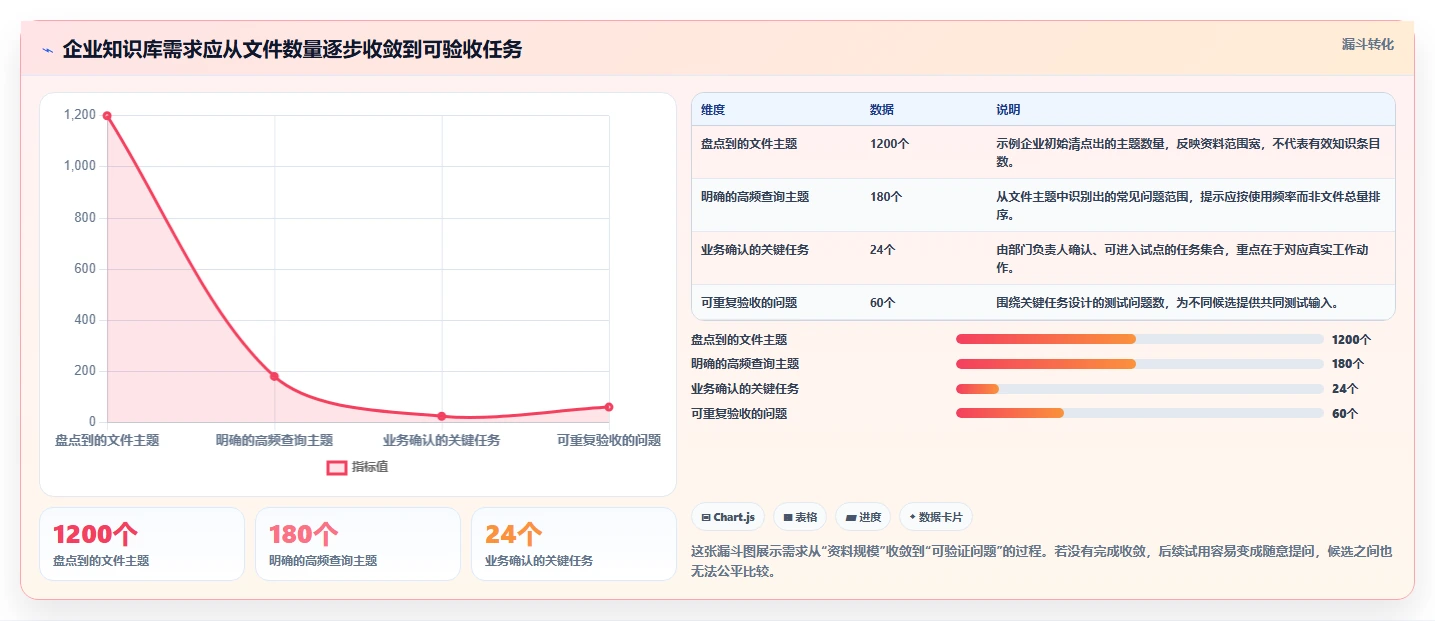Click the 业务确认的关键任务 progress bar

tap(1140, 389)
